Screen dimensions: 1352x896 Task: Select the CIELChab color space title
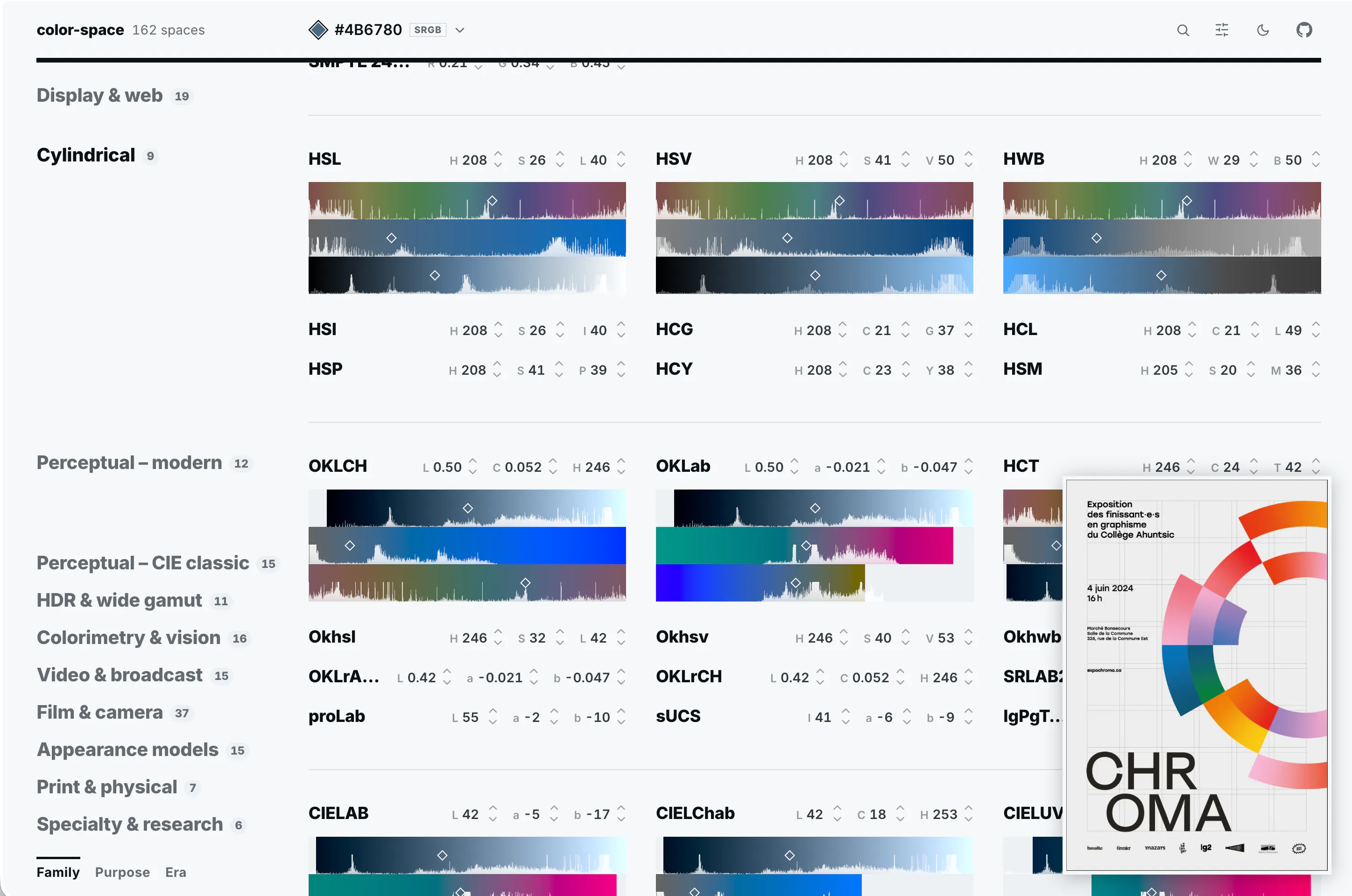695,813
